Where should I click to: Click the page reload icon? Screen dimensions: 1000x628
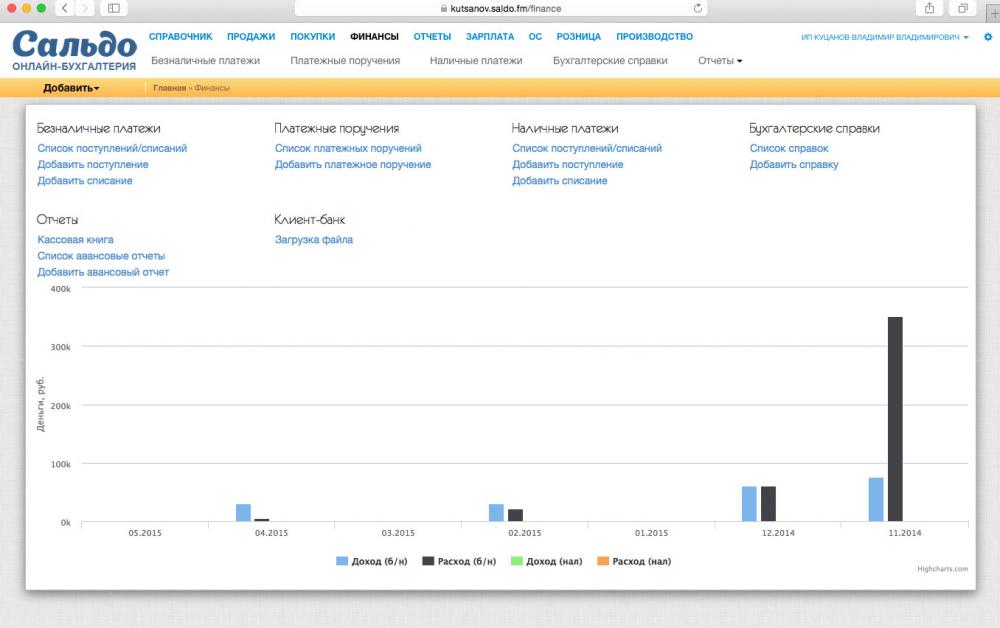coord(698,8)
